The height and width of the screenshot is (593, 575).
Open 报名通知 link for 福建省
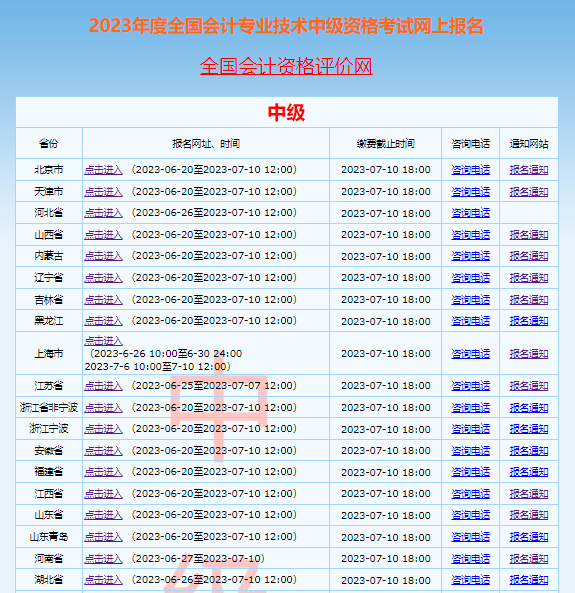pos(528,472)
